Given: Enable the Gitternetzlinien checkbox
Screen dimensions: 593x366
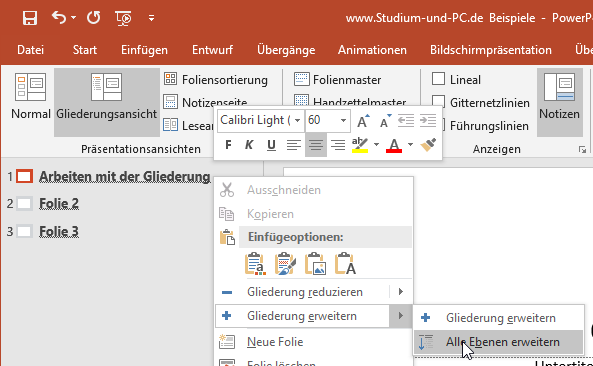Looking at the screenshot, I should [x=438, y=102].
